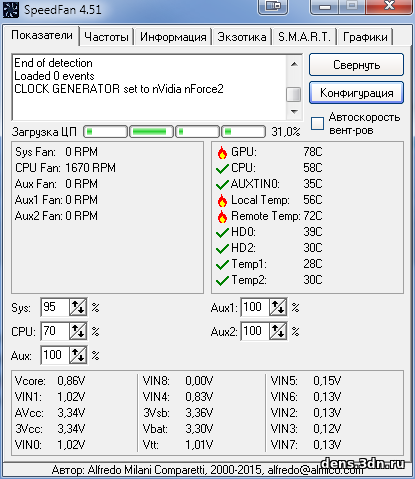Open the Конфигурация button

(x=356, y=93)
